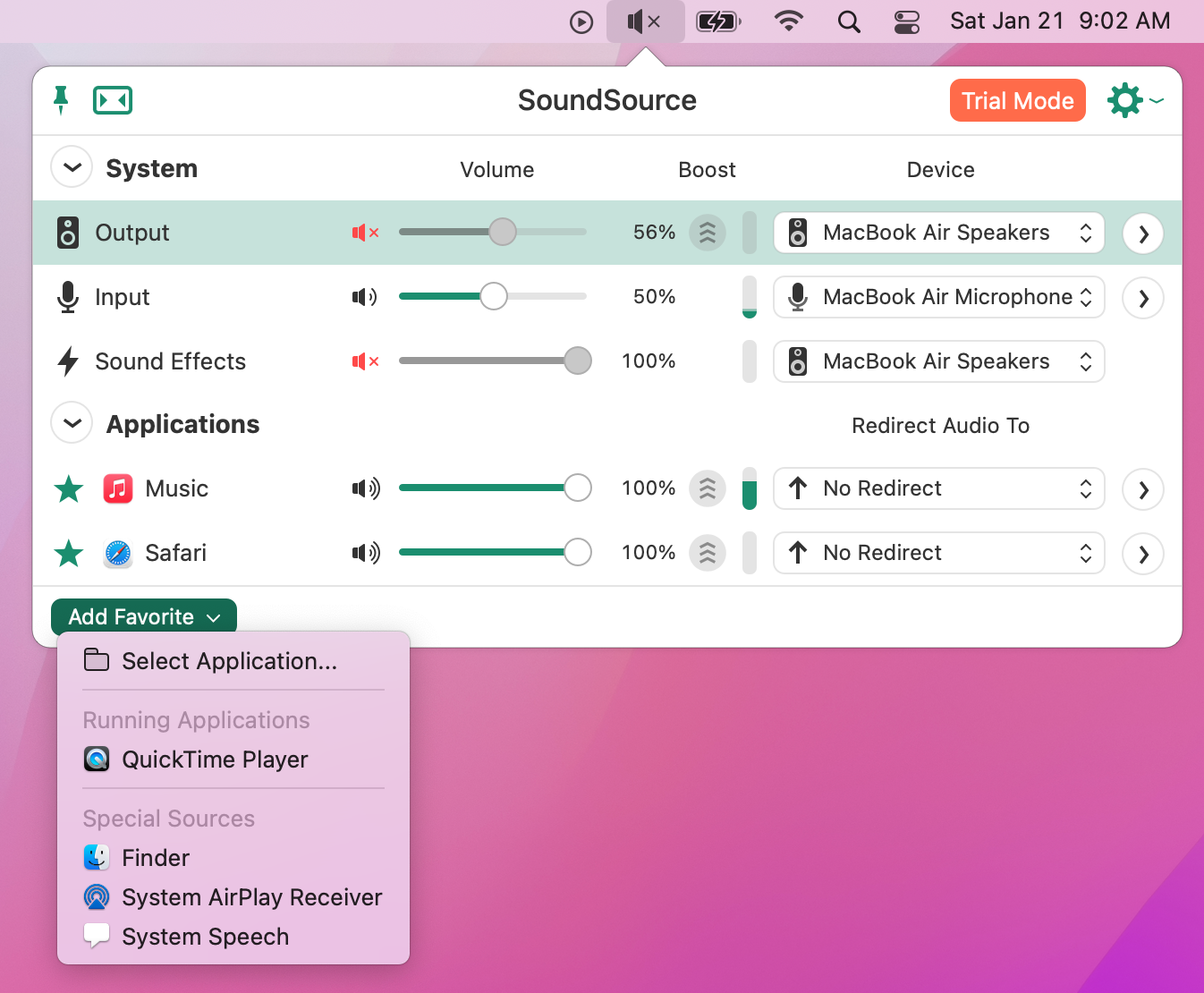The height and width of the screenshot is (993, 1204).
Task: Open the Output device dropdown
Action: coord(939,233)
